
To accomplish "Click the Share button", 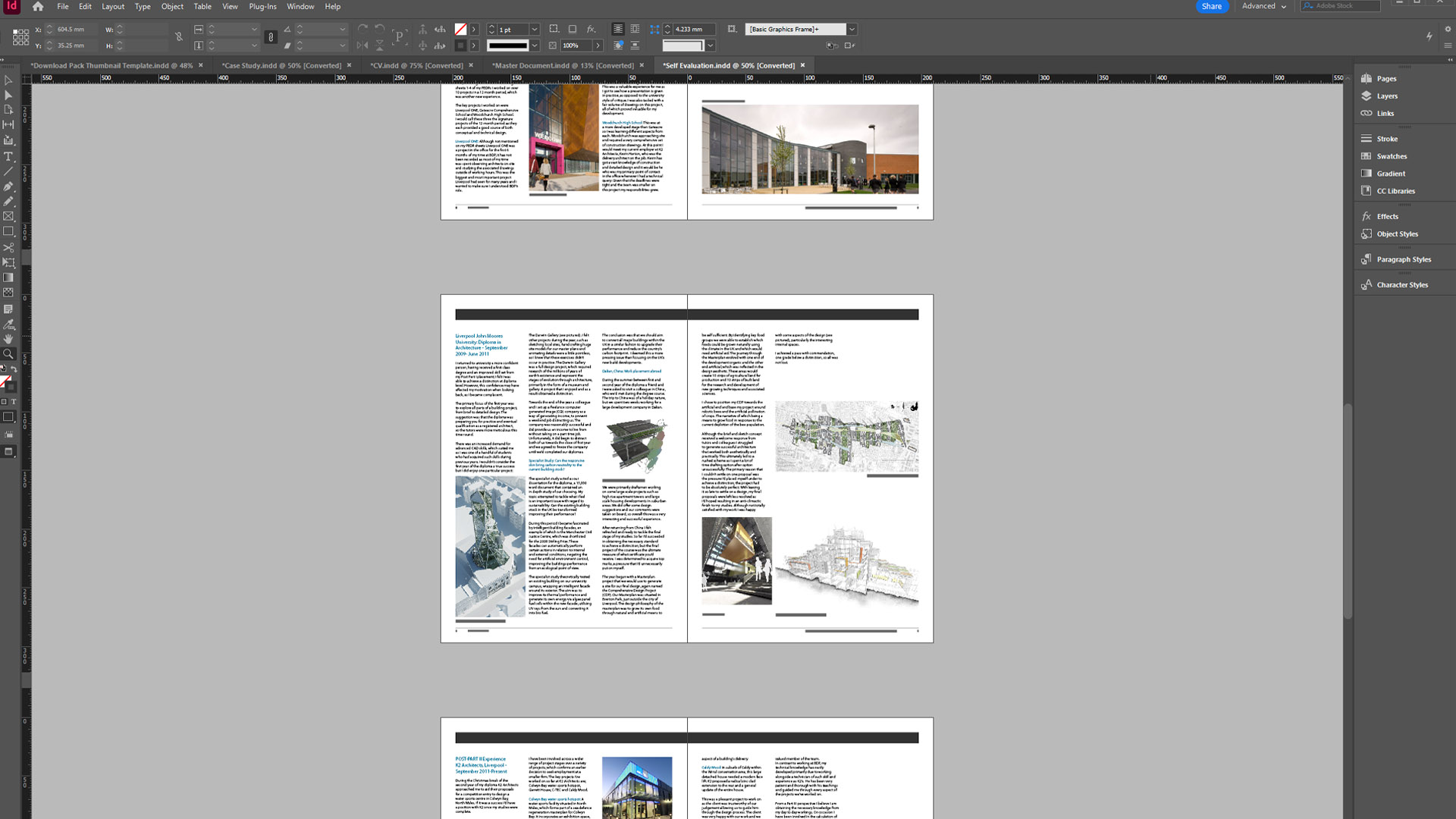I will tap(1212, 6).
